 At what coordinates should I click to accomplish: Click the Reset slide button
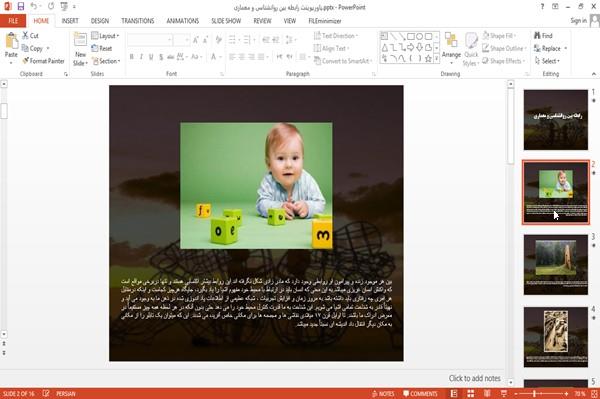[x=102, y=49]
